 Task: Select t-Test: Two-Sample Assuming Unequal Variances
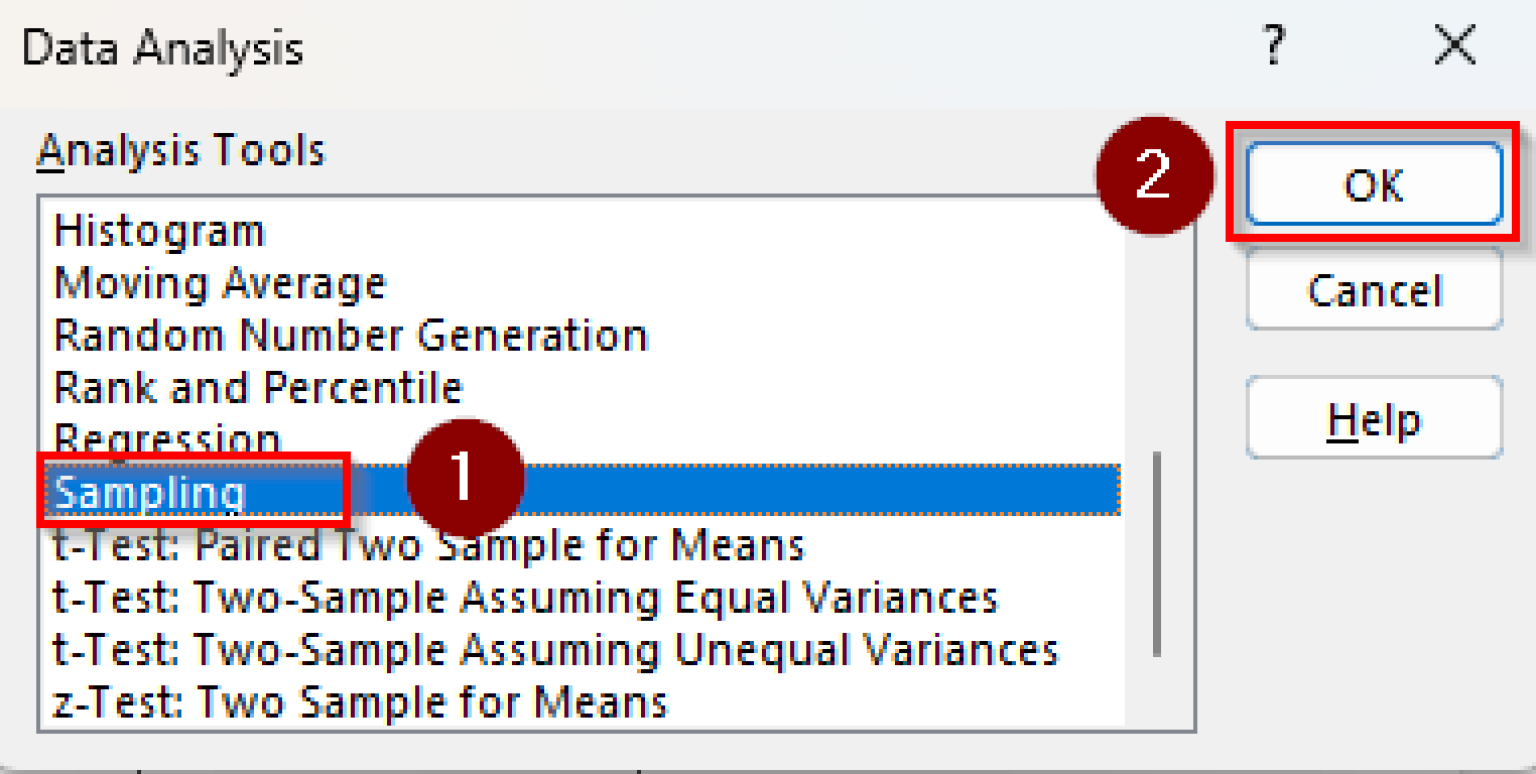(x=555, y=649)
